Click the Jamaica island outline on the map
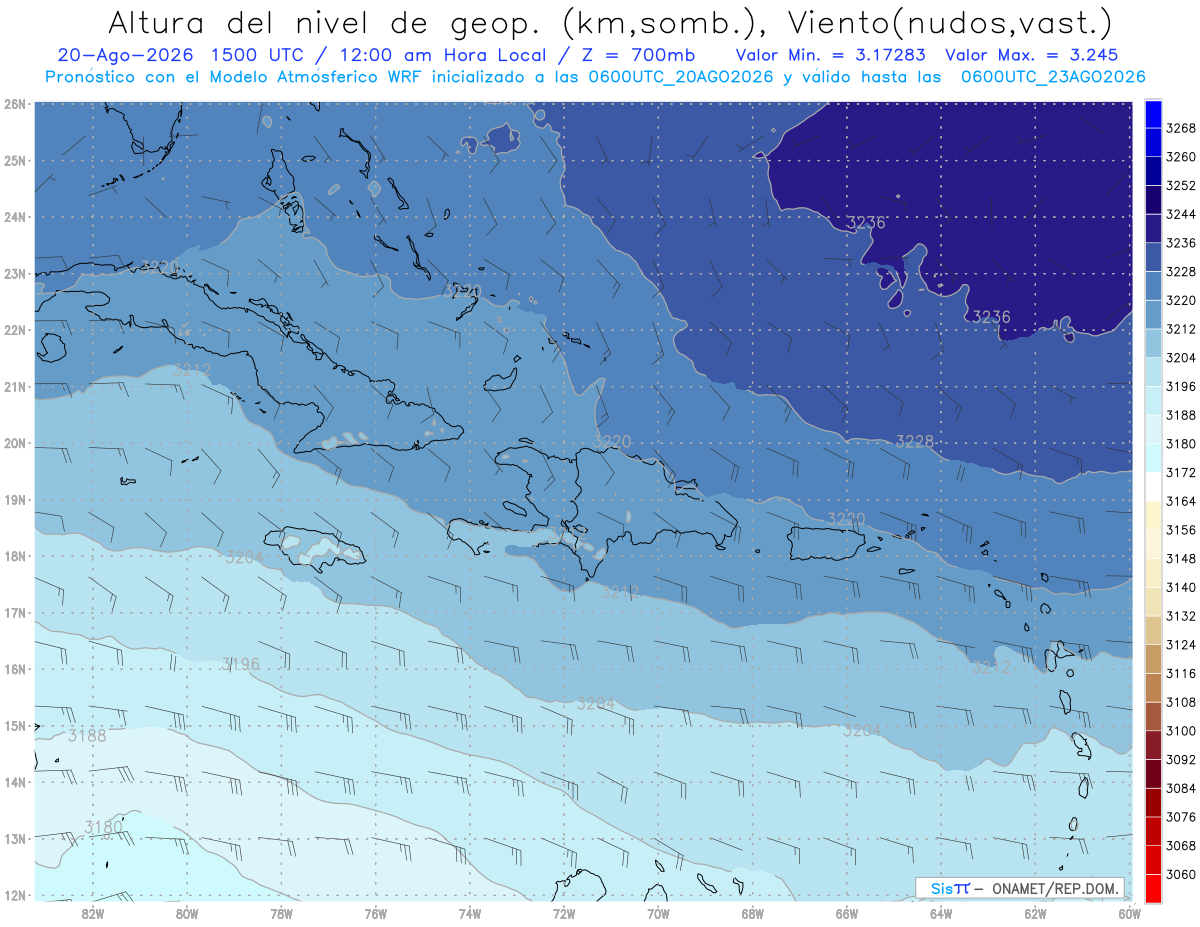 (x=314, y=548)
